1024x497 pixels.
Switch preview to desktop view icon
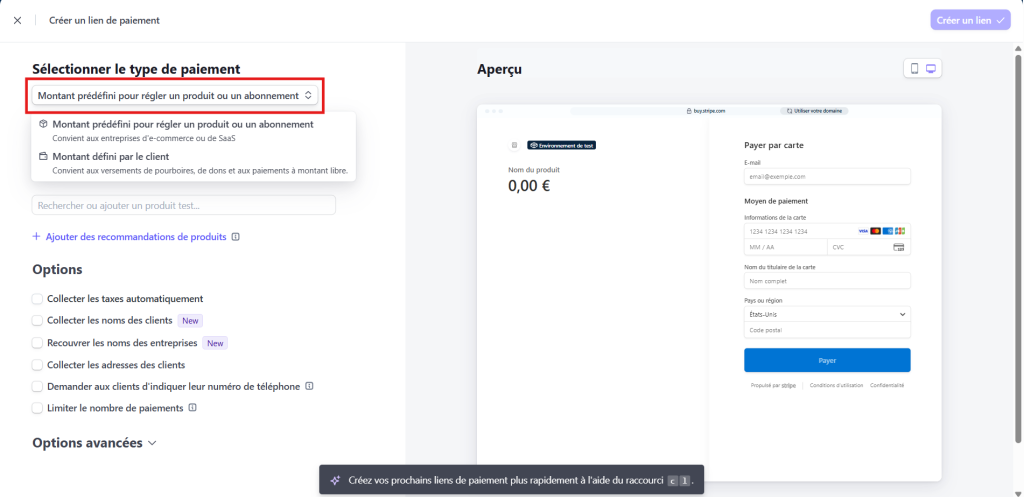coord(932,68)
